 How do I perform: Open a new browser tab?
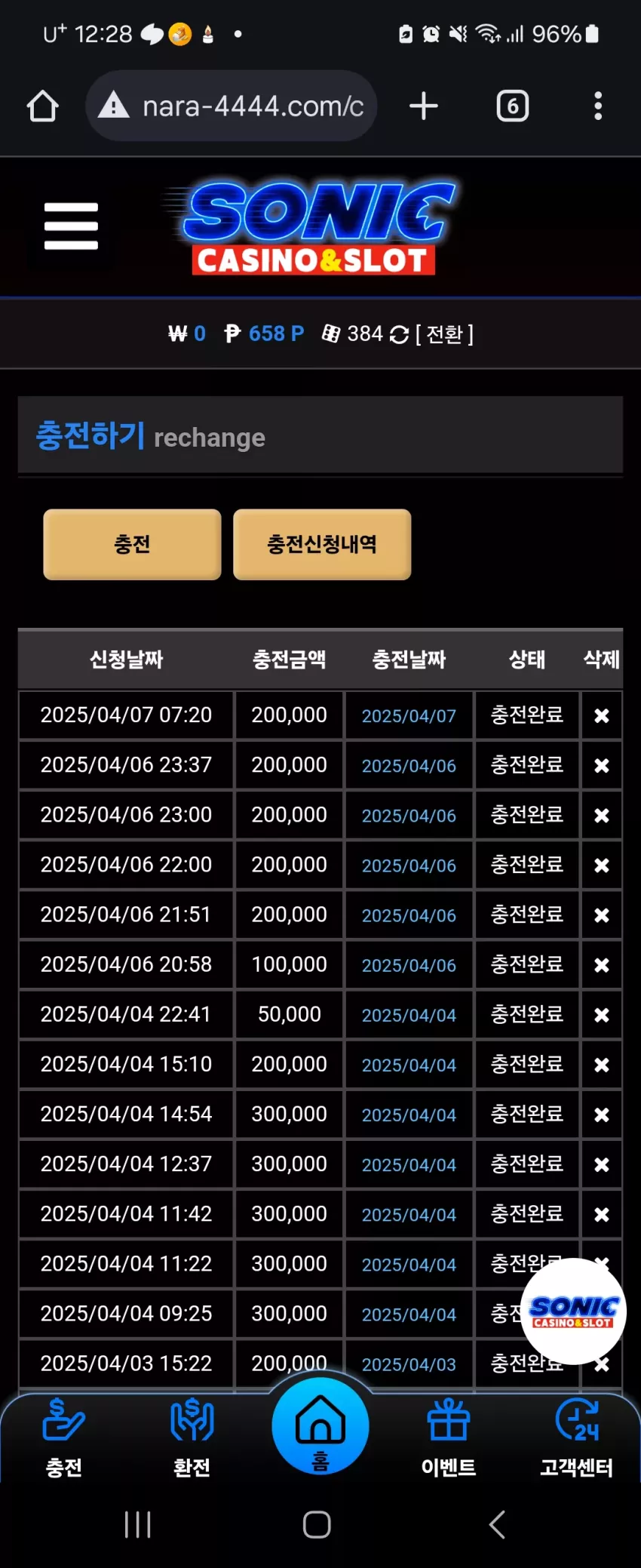coord(424,106)
